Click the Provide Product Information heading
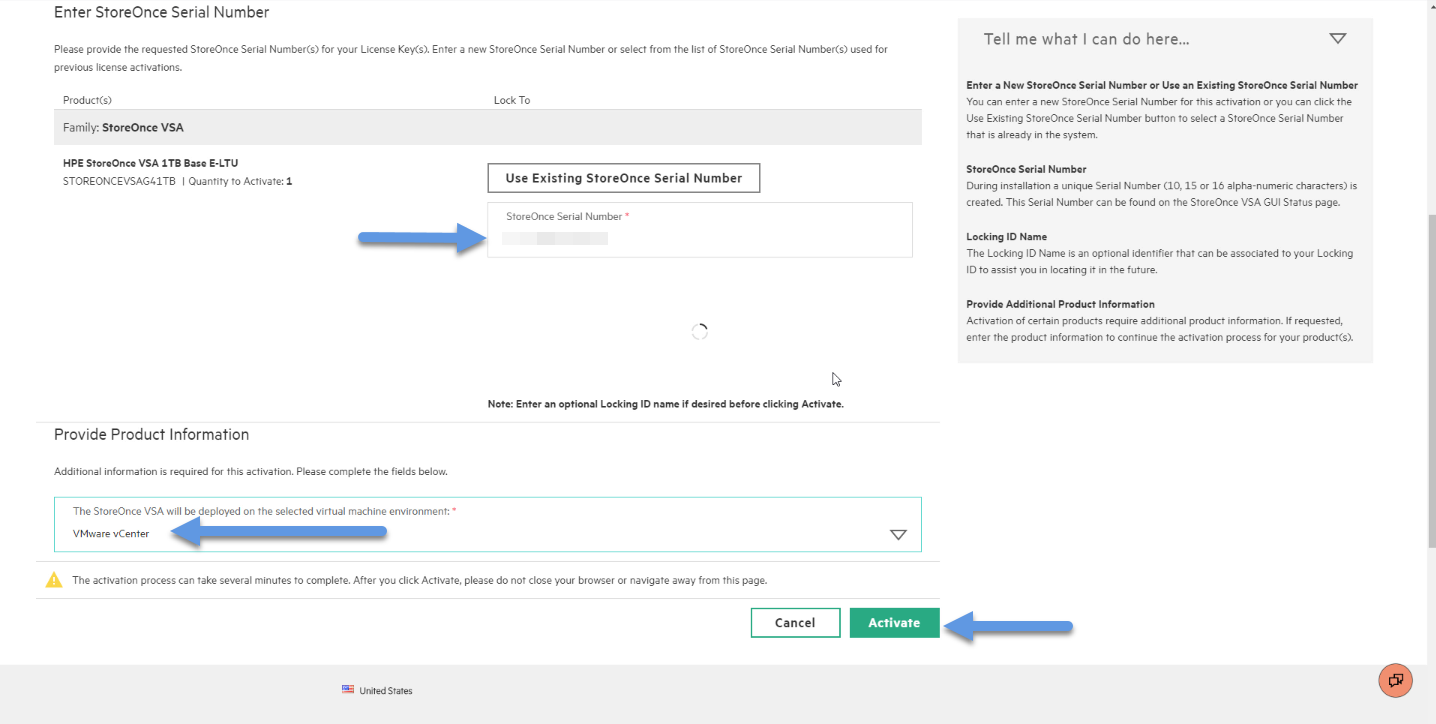The image size is (1436, 724). [151, 434]
